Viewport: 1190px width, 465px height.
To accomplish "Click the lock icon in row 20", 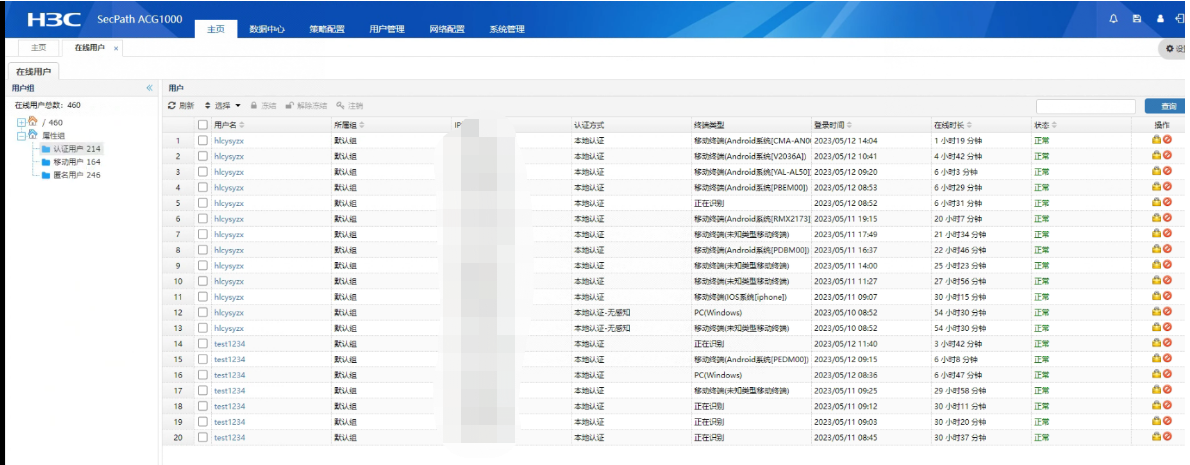I will [1157, 435].
